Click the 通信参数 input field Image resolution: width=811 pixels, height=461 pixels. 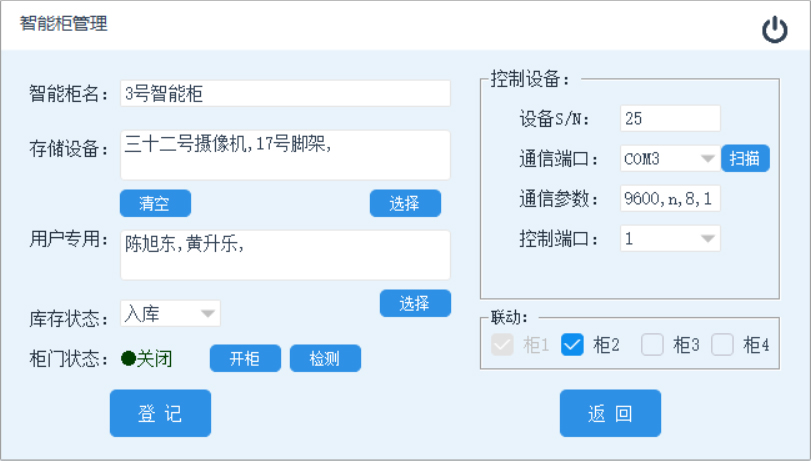click(669, 198)
